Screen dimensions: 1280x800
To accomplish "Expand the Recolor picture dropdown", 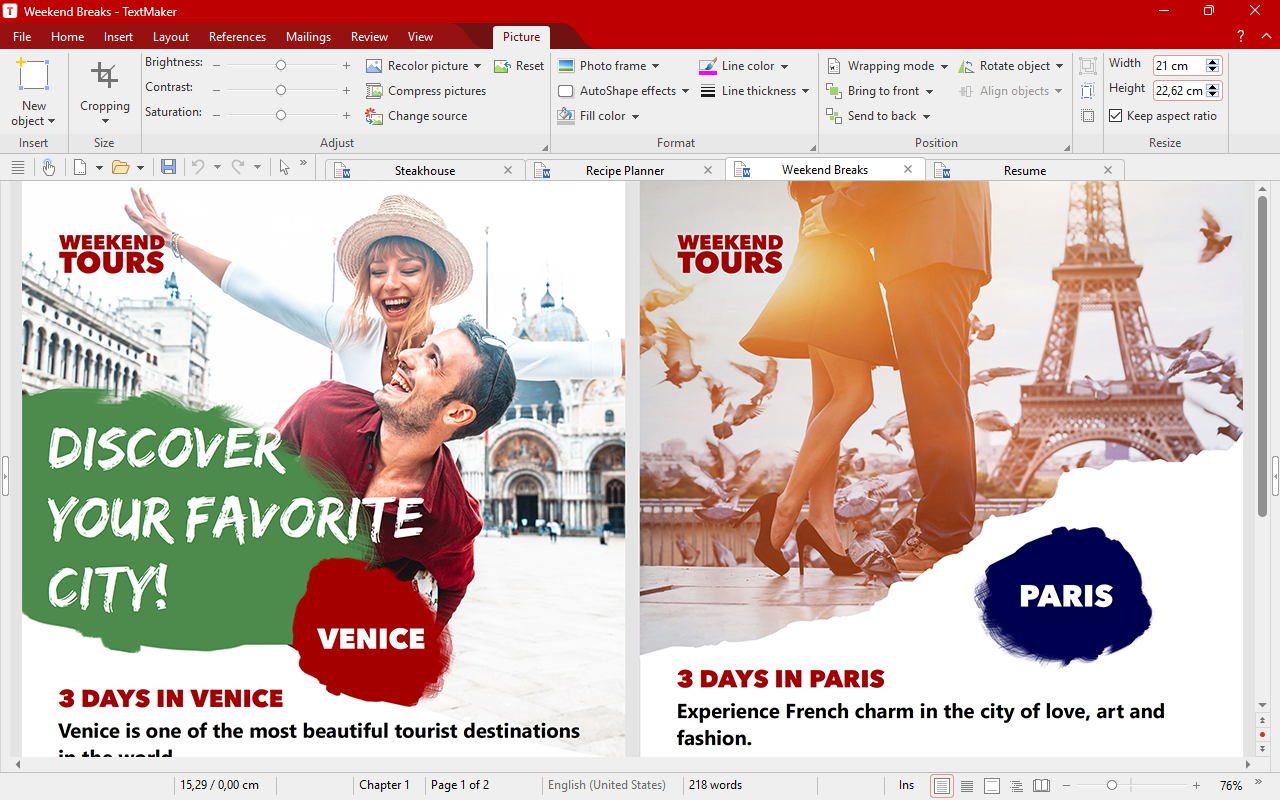I will tap(478, 67).
